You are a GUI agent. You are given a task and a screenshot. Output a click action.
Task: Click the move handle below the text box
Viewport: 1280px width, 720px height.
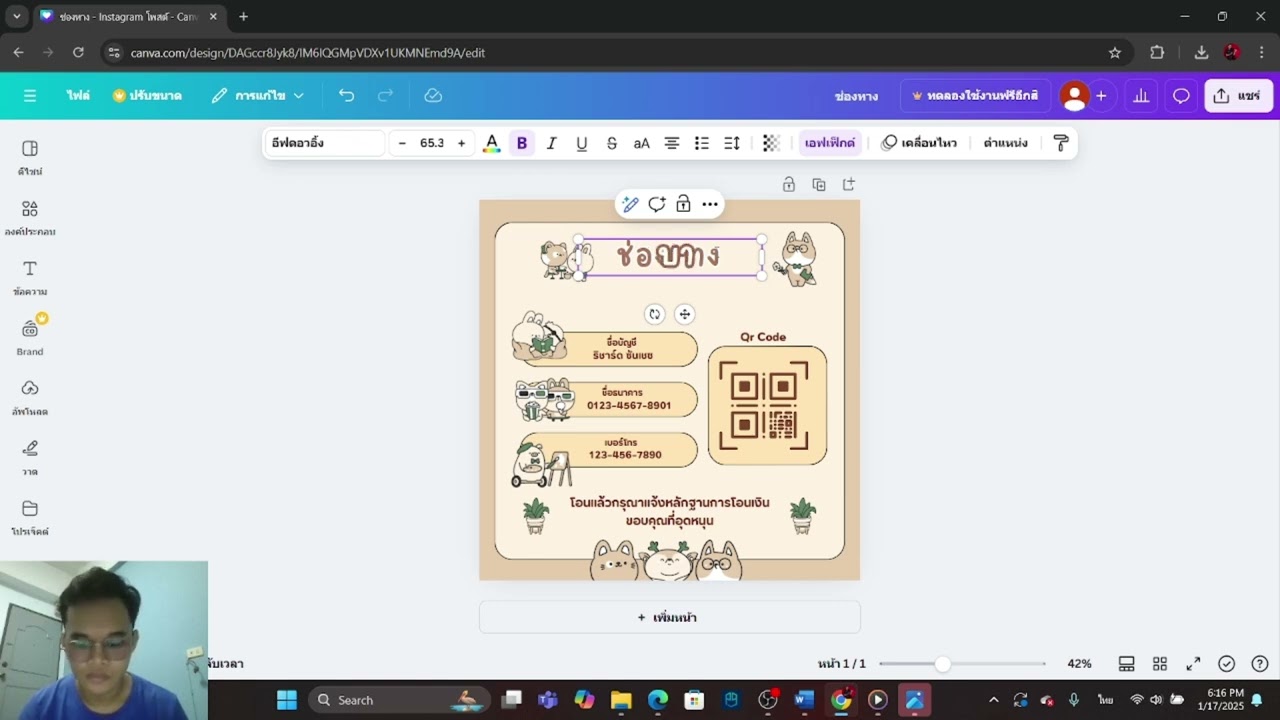[684, 314]
